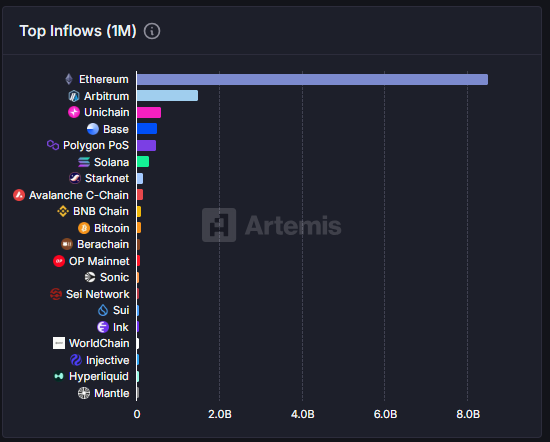Click the light blue Arbitrum bar

pyautogui.click(x=167, y=95)
